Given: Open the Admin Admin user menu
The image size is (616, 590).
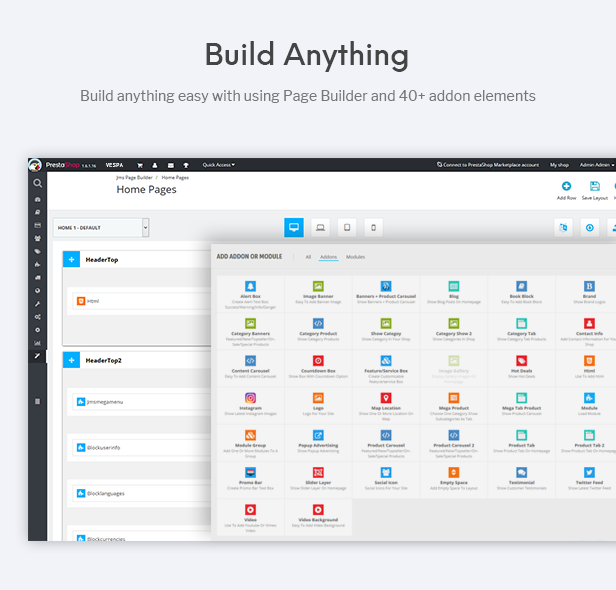Looking at the screenshot, I should click(x=597, y=165).
